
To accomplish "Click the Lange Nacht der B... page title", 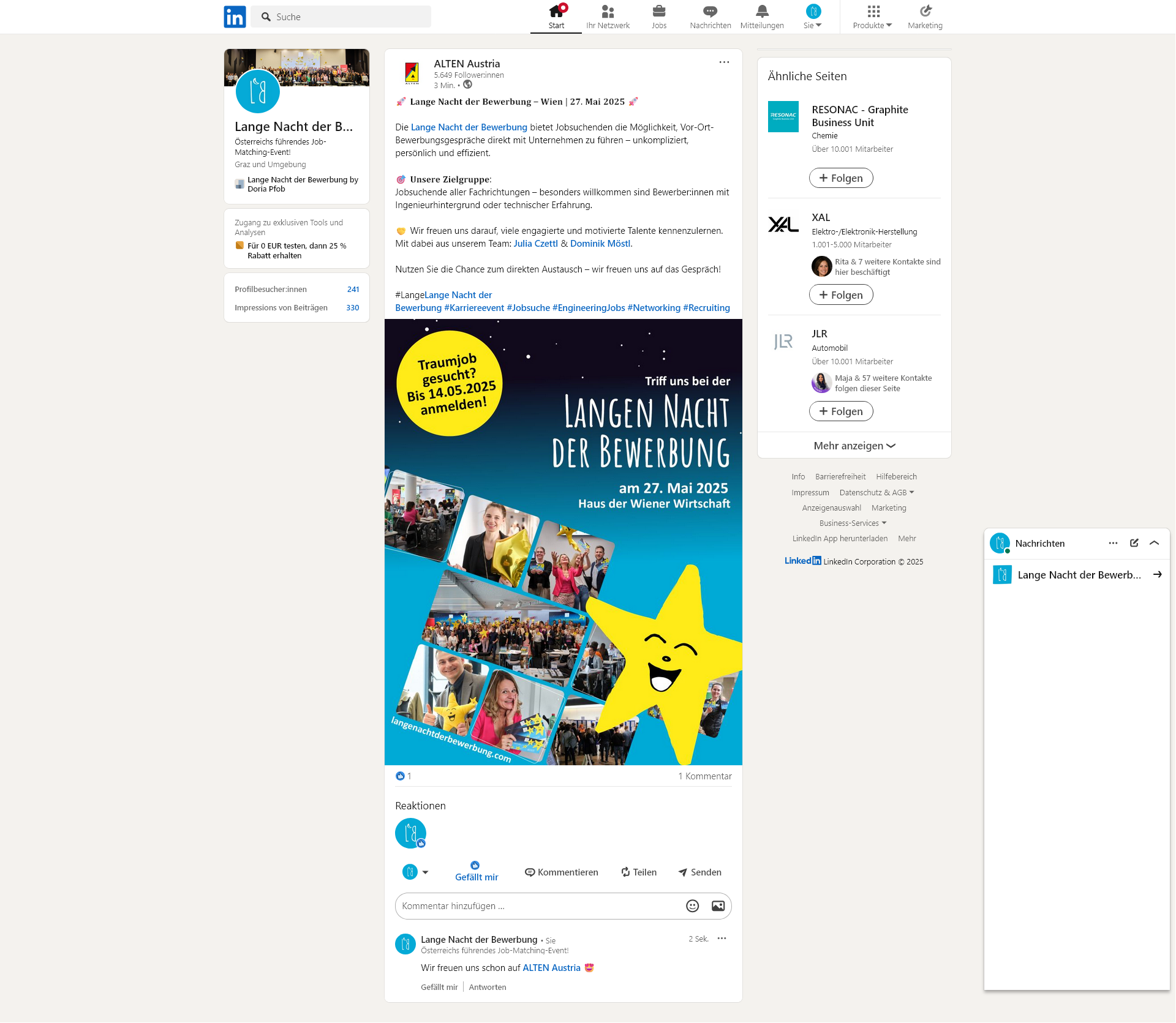I will coord(294,127).
